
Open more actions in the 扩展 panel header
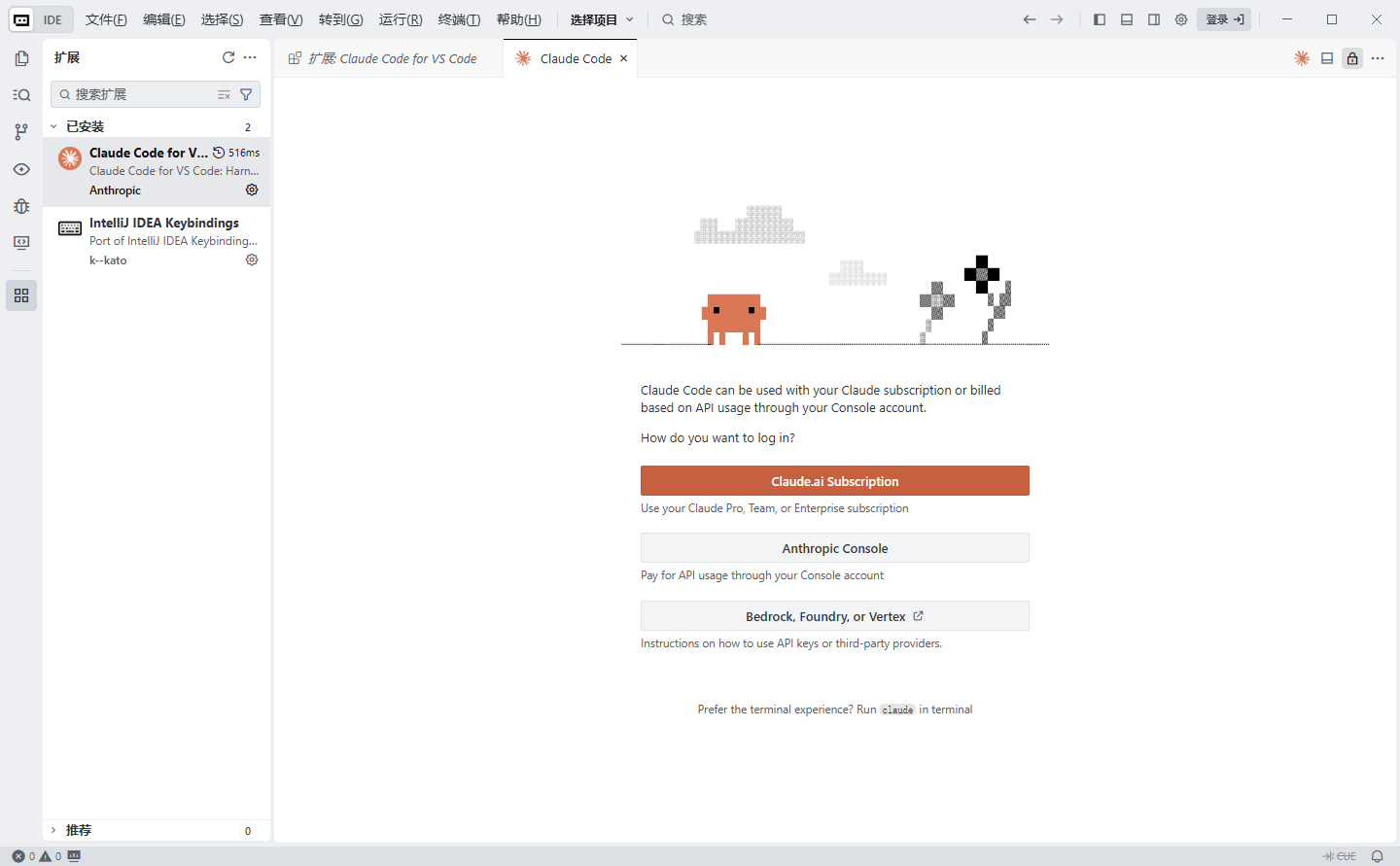pos(250,57)
